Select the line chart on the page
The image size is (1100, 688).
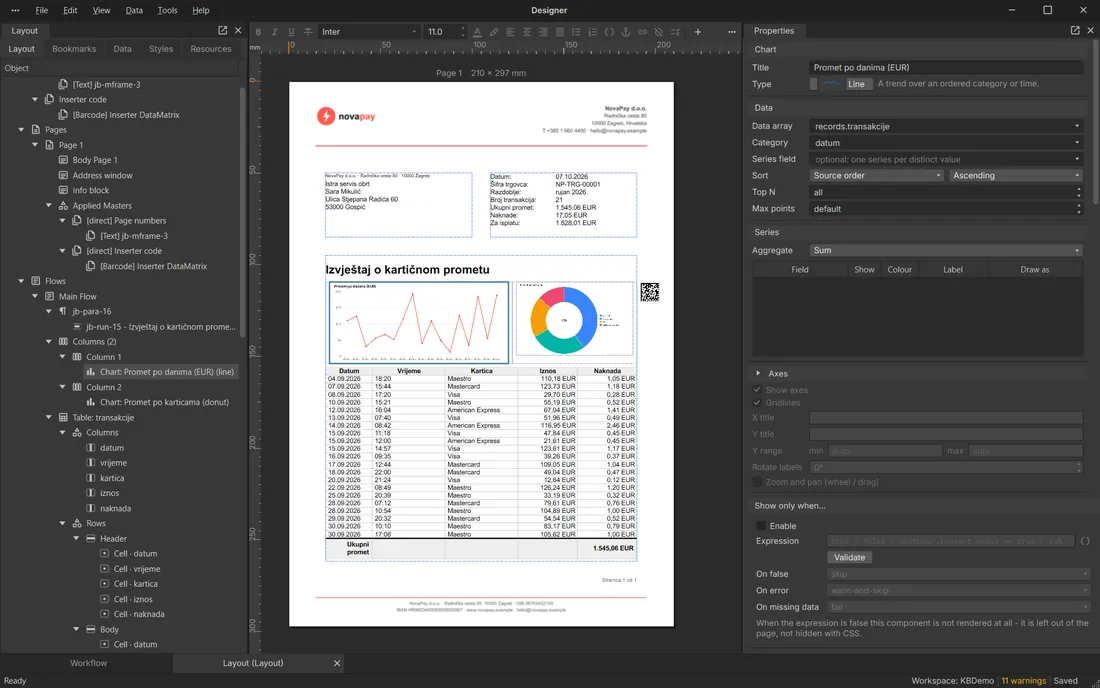pos(419,323)
